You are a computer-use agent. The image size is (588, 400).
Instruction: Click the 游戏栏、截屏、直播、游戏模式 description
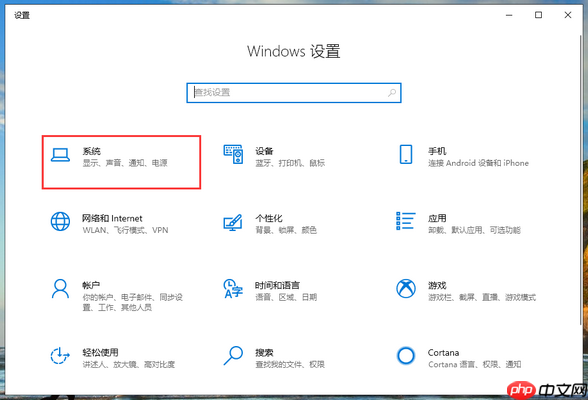tap(482, 297)
